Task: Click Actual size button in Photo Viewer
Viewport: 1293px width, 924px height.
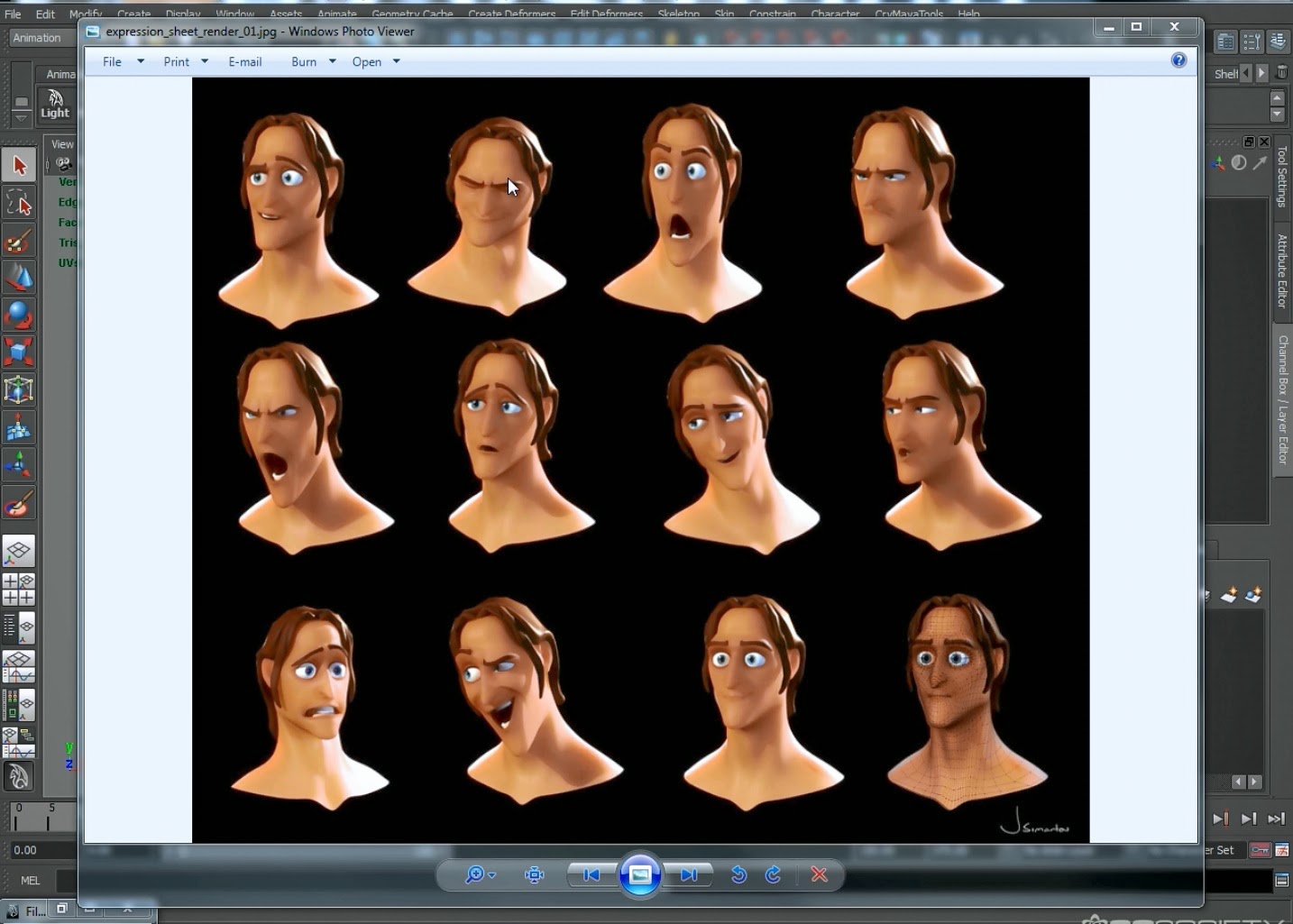Action: point(534,874)
